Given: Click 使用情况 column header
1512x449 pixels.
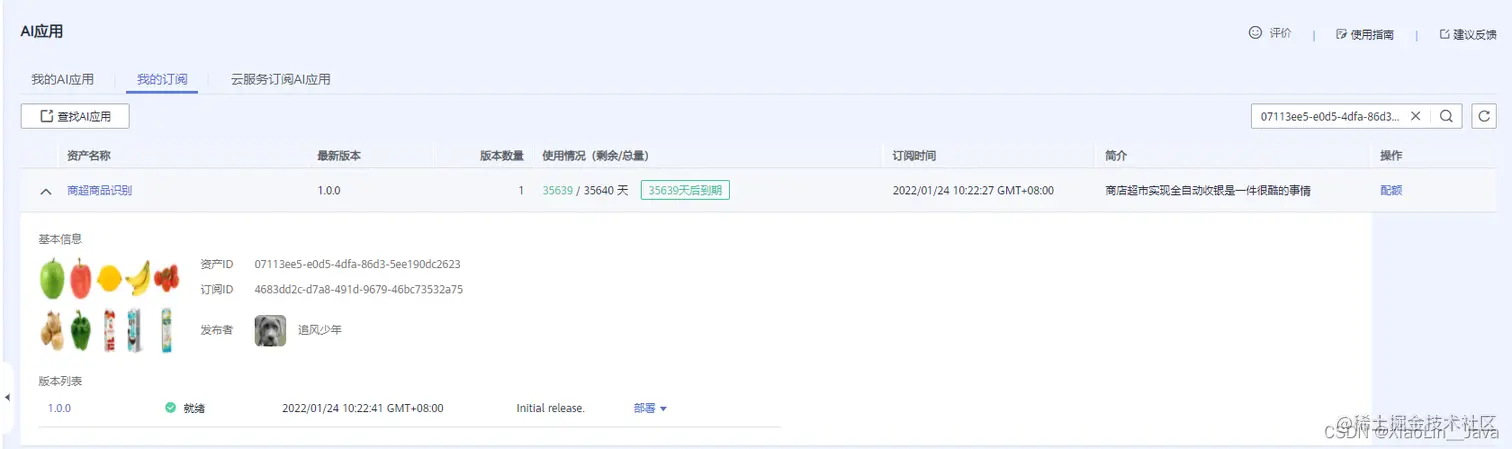Looking at the screenshot, I should pyautogui.click(x=596, y=156).
